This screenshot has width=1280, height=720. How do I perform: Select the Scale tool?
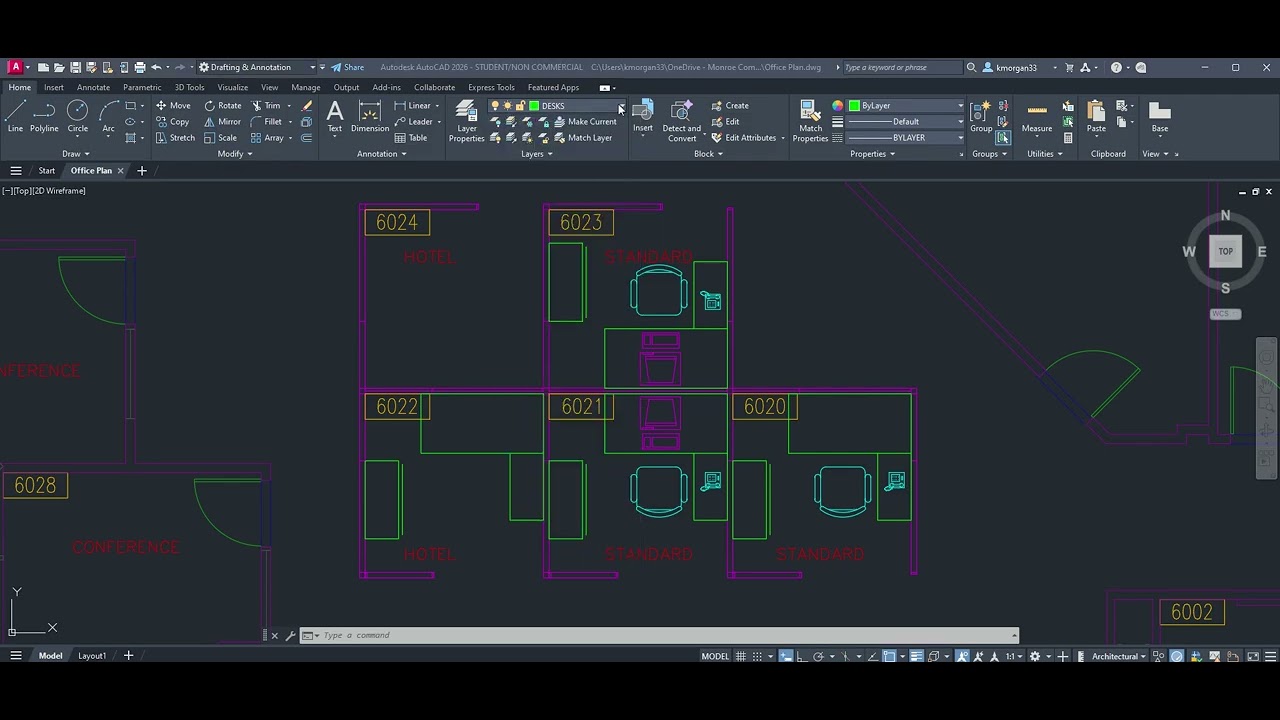pyautogui.click(x=221, y=138)
